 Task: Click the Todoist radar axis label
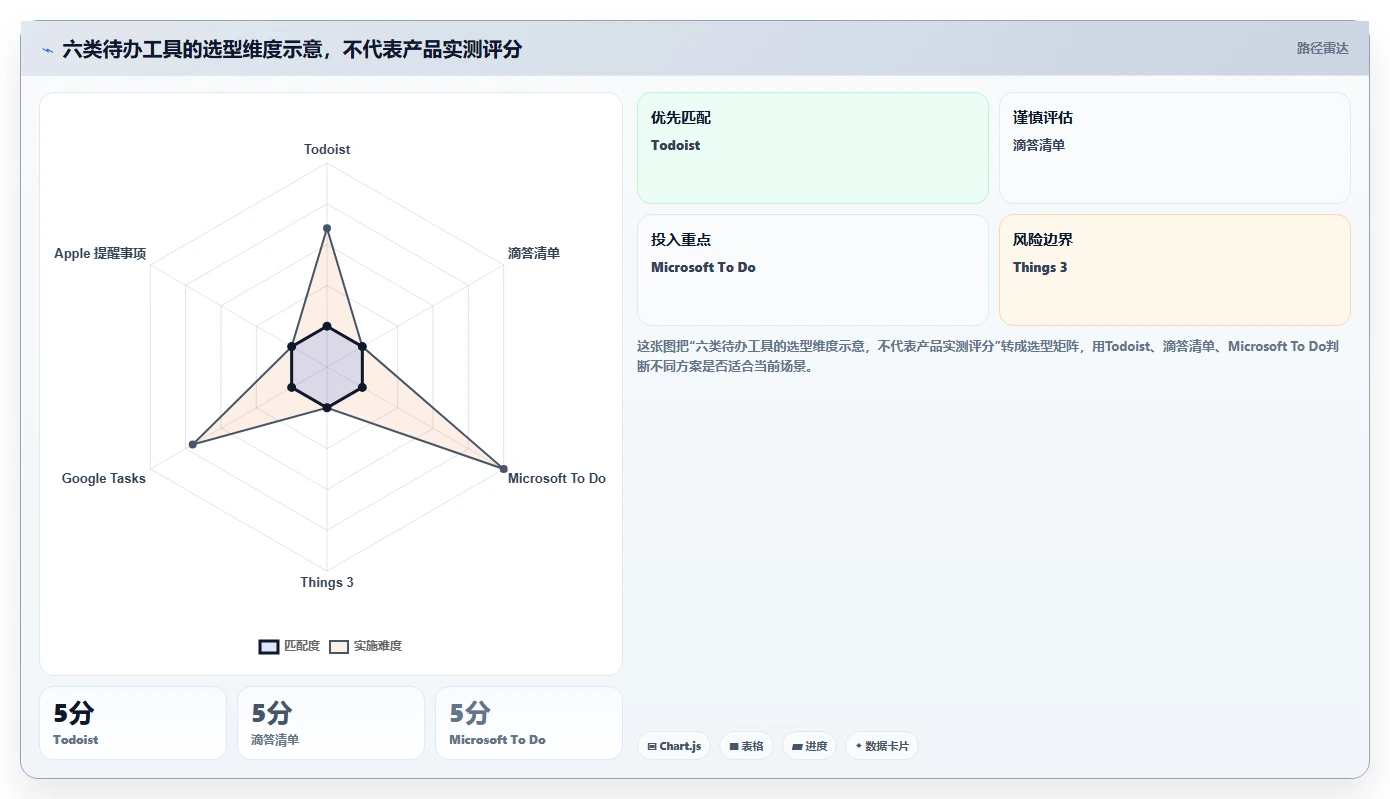pyautogui.click(x=327, y=149)
